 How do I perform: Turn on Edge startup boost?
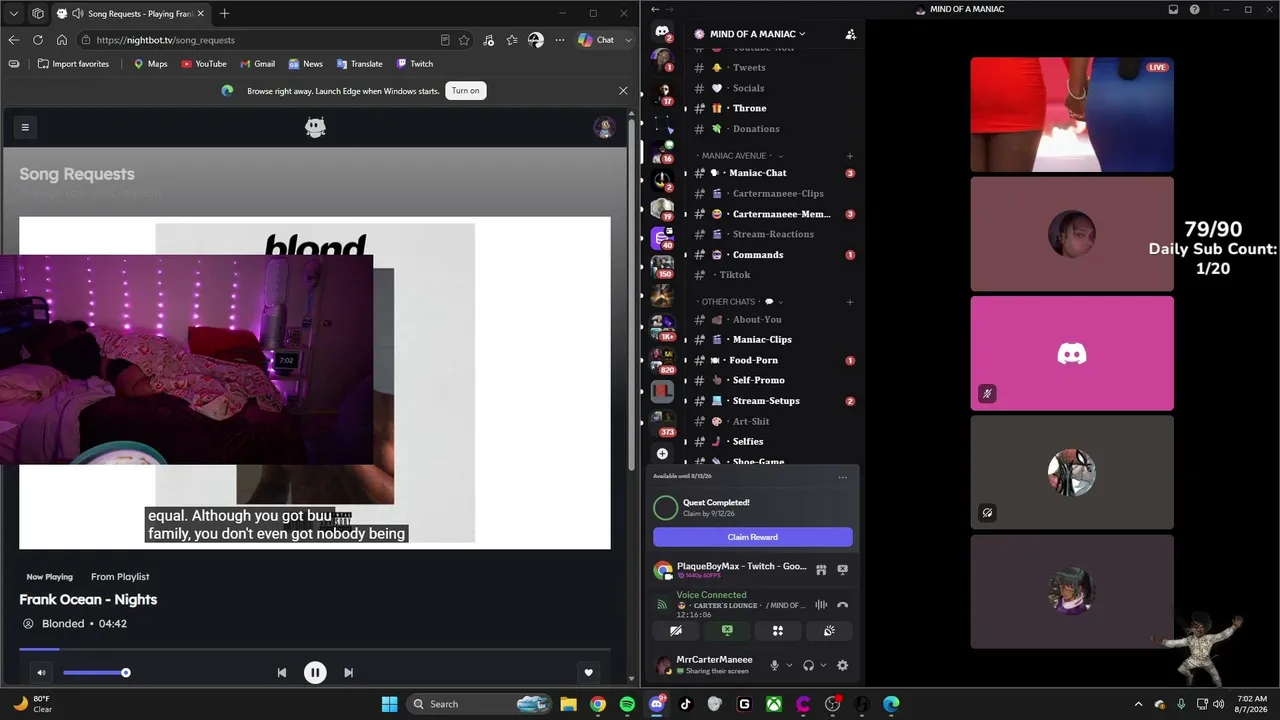[x=466, y=90]
